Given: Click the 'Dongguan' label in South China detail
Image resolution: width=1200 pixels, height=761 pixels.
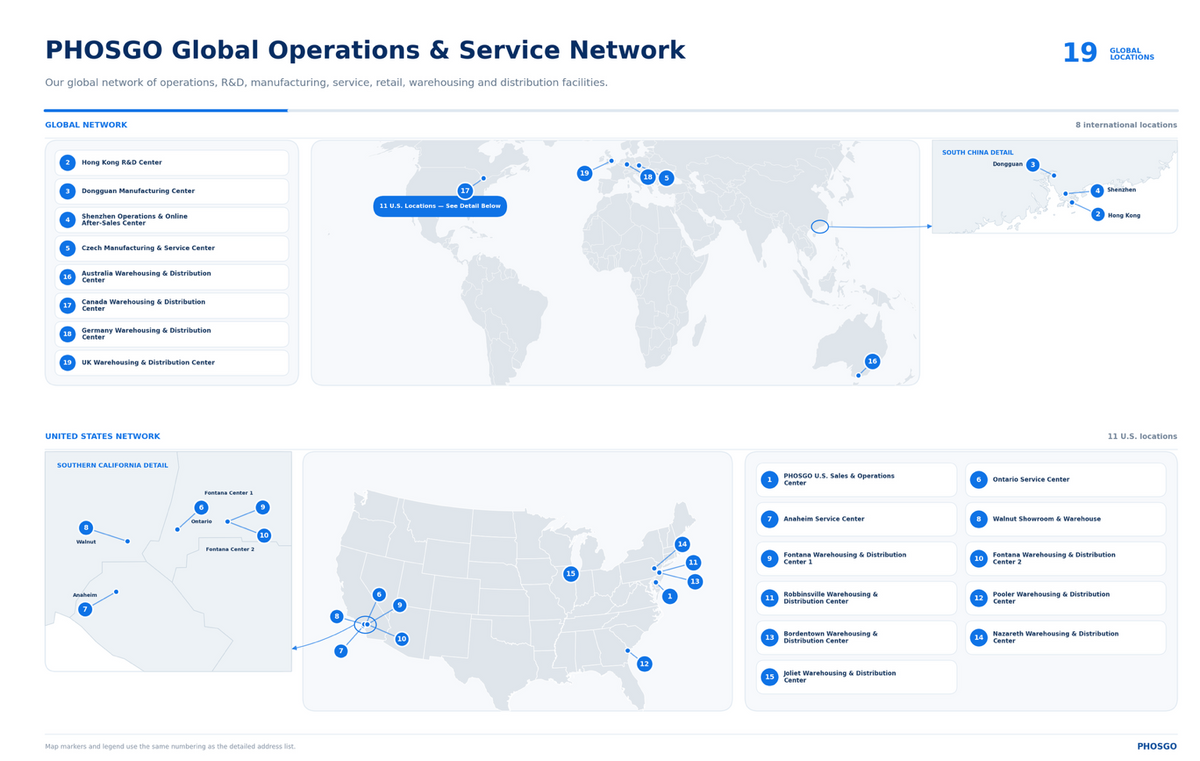Looking at the screenshot, I should [1007, 164].
